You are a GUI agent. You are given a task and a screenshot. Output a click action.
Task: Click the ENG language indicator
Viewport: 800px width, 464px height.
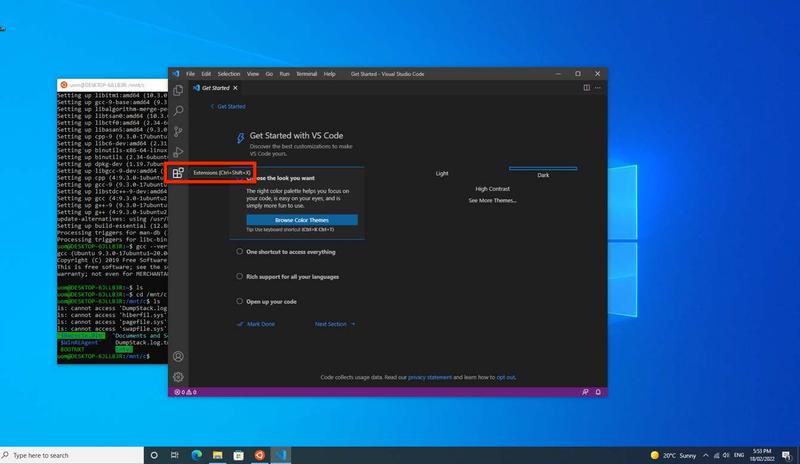739,455
